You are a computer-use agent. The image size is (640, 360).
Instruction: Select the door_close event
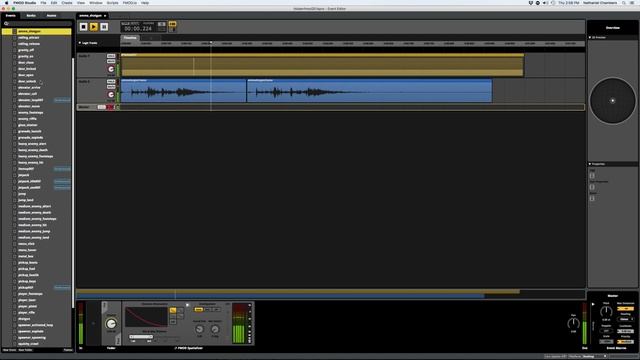26,62
